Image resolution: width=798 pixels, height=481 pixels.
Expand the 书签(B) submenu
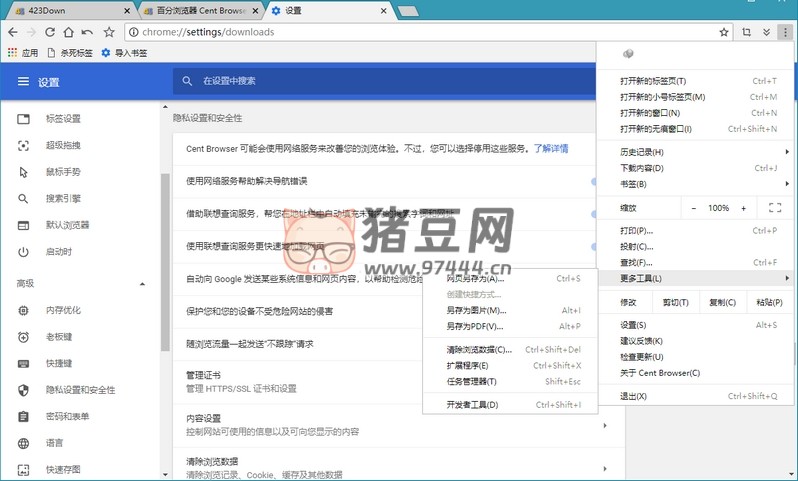point(700,184)
